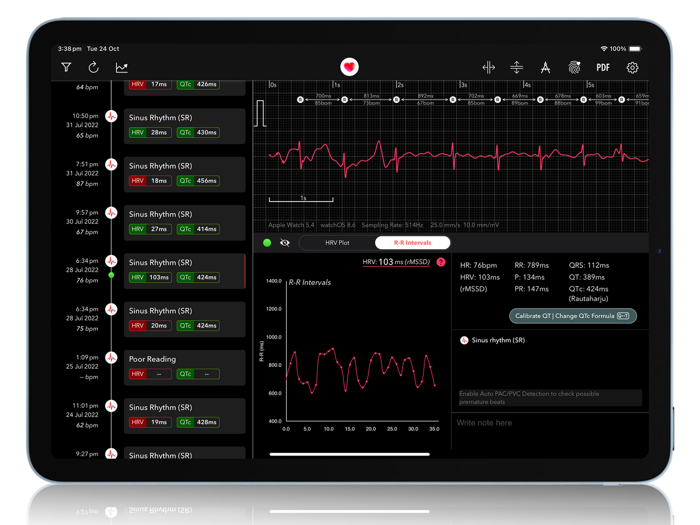The width and height of the screenshot is (700, 525).
Task: Tap the 5s time marker on ECG
Action: tap(591, 85)
